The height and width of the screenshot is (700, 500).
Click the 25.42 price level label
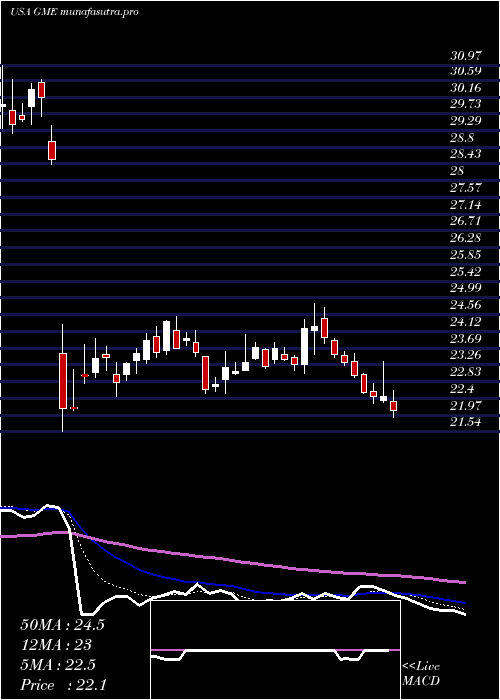pyautogui.click(x=466, y=271)
